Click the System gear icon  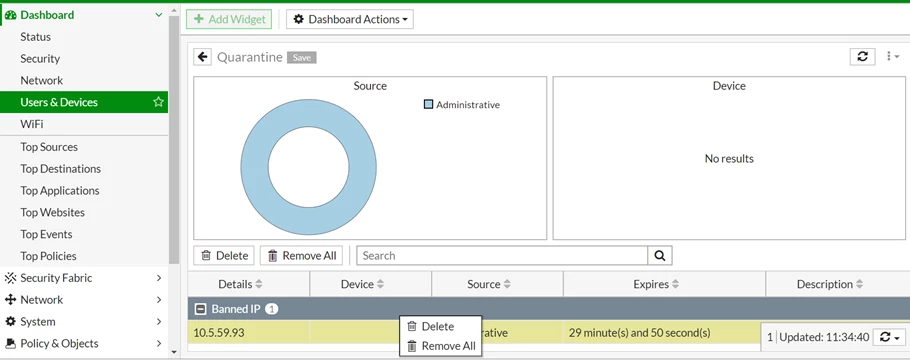click(10, 322)
